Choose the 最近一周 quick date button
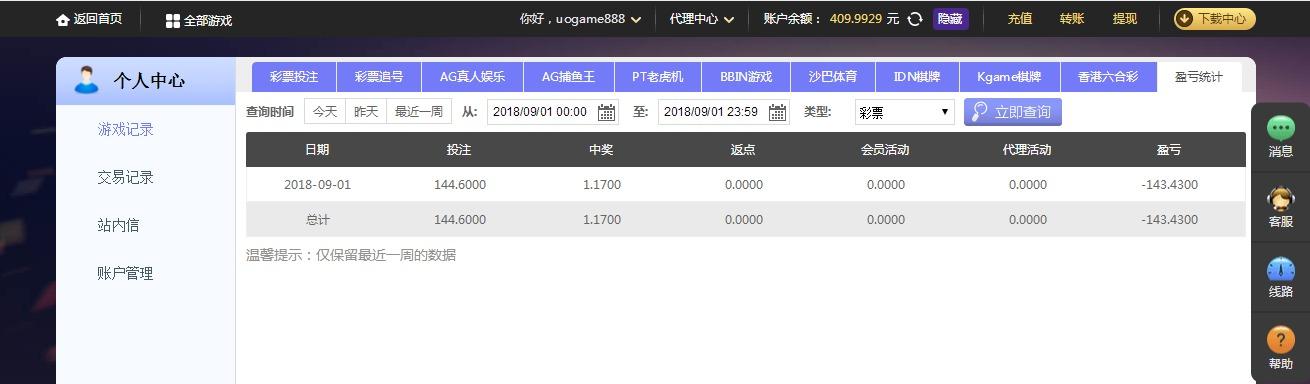 419,112
